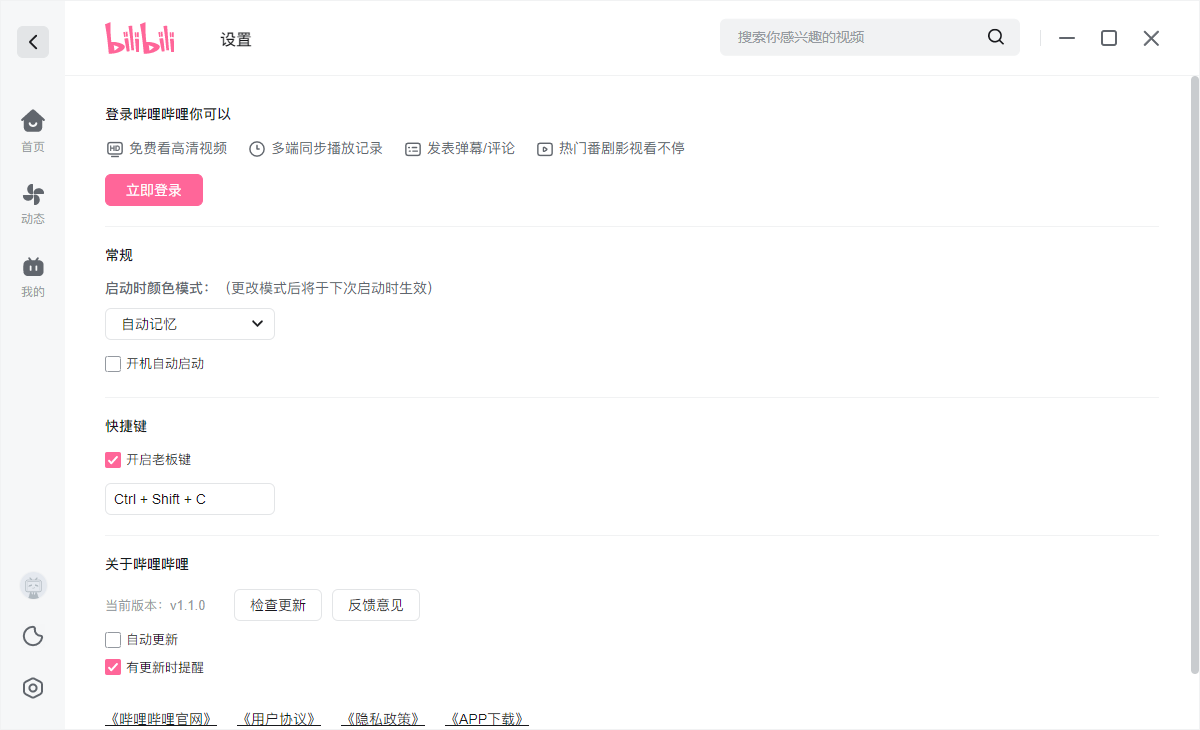Open the 《用户协议》 link
Viewport: 1200px width, 730px height.
pyautogui.click(x=278, y=718)
